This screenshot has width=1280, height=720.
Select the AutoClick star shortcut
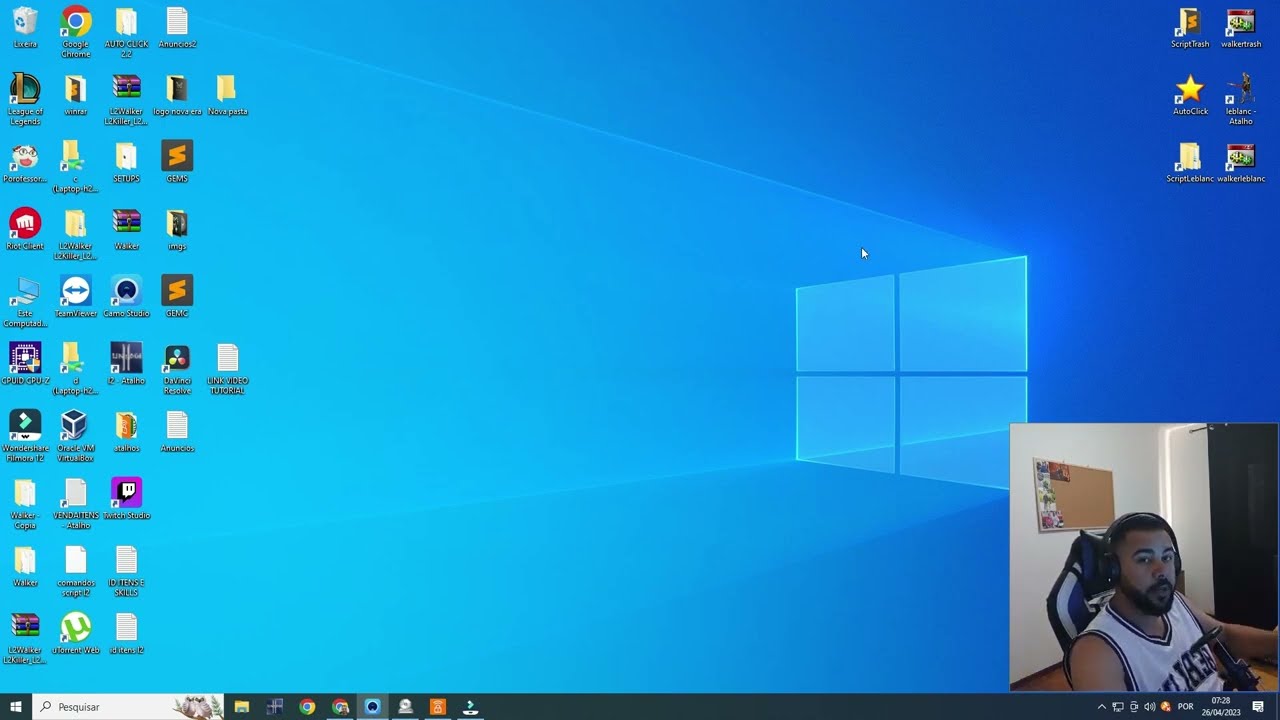coord(1190,95)
